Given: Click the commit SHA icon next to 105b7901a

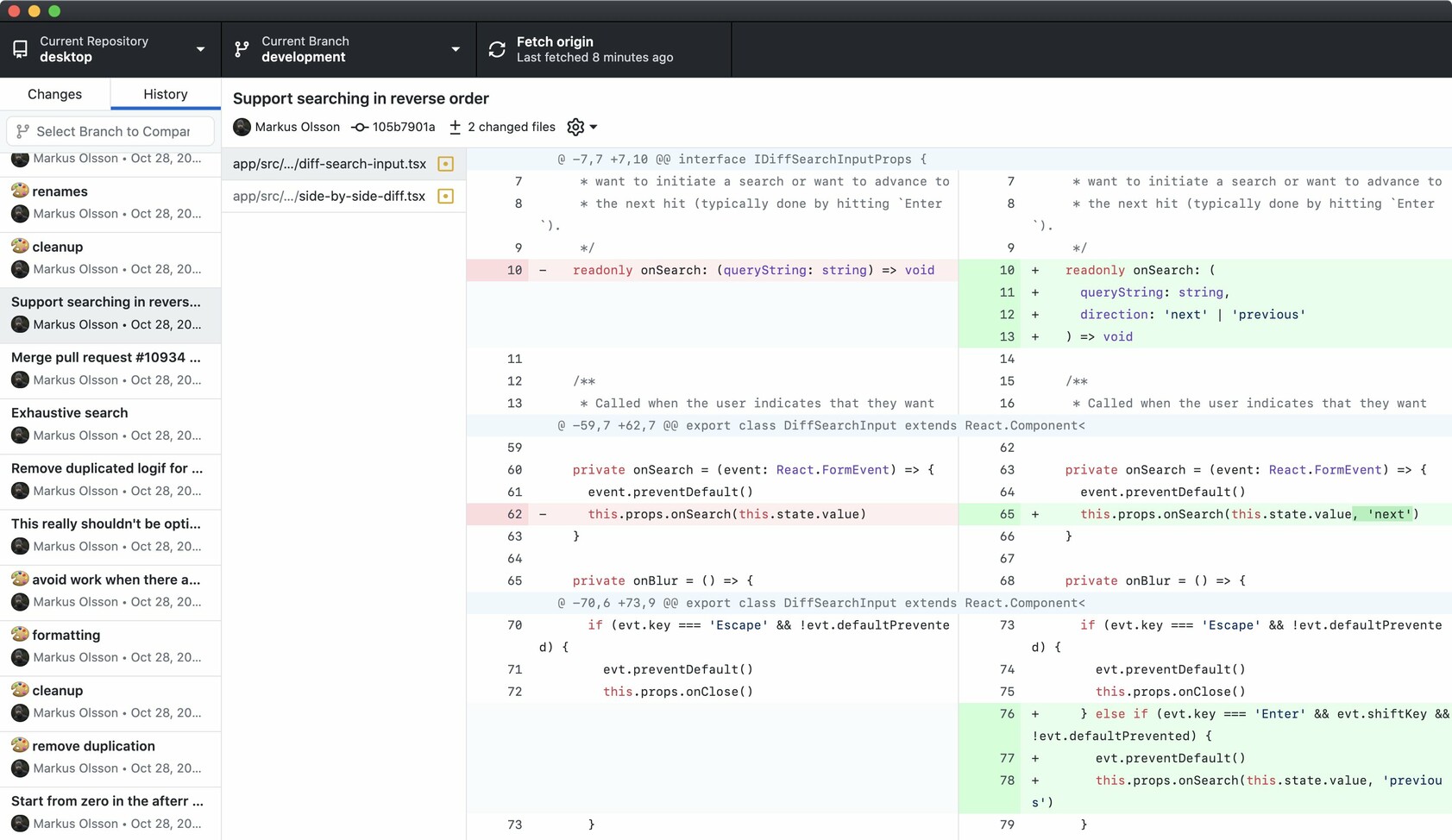Looking at the screenshot, I should (360, 127).
